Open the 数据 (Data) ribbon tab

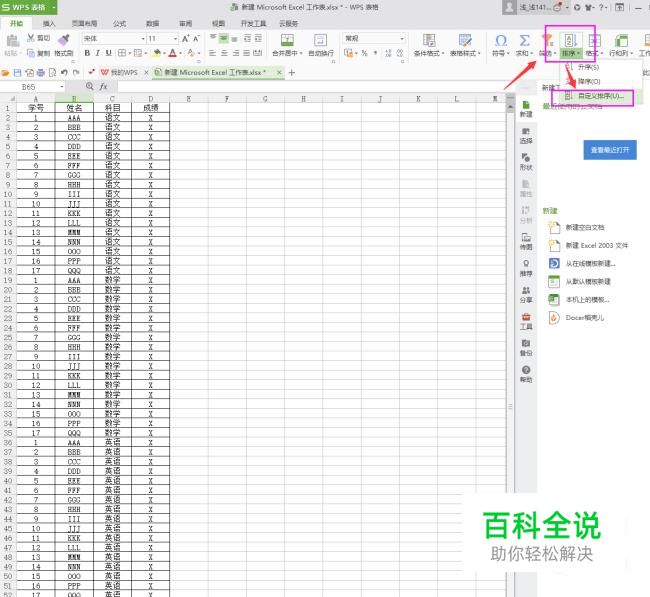[153, 24]
